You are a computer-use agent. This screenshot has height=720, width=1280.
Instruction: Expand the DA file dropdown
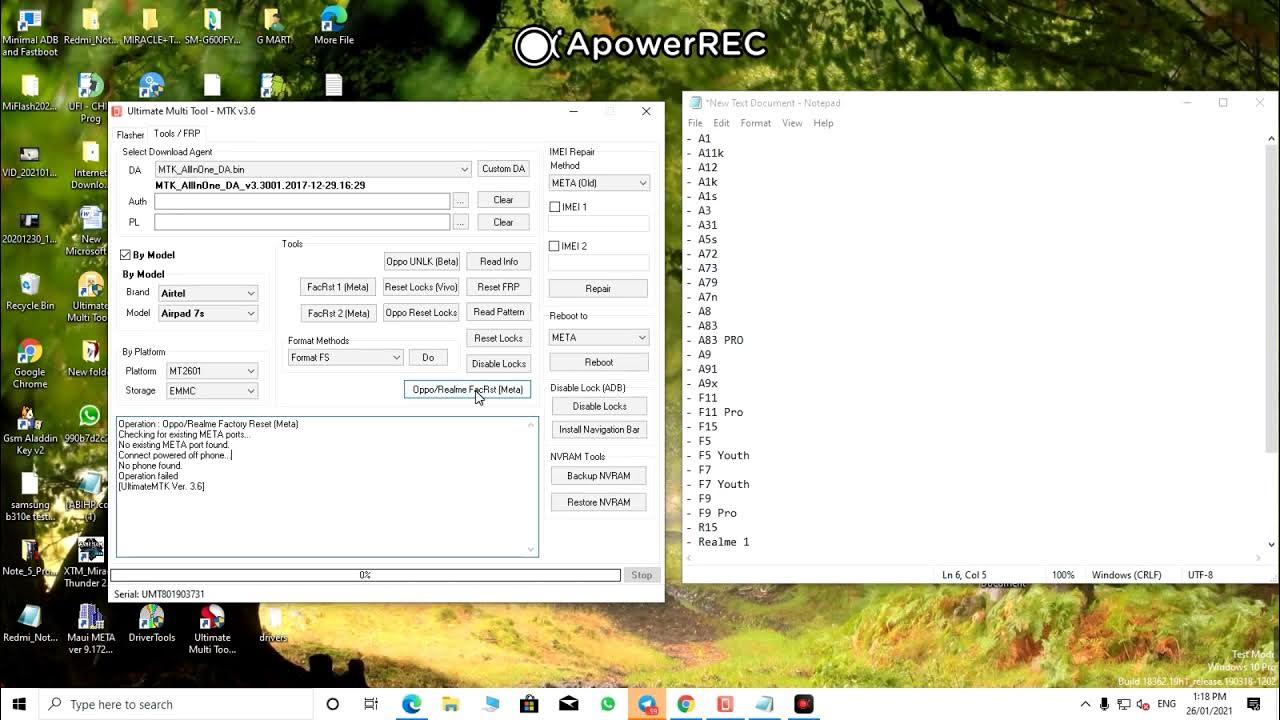pos(464,170)
